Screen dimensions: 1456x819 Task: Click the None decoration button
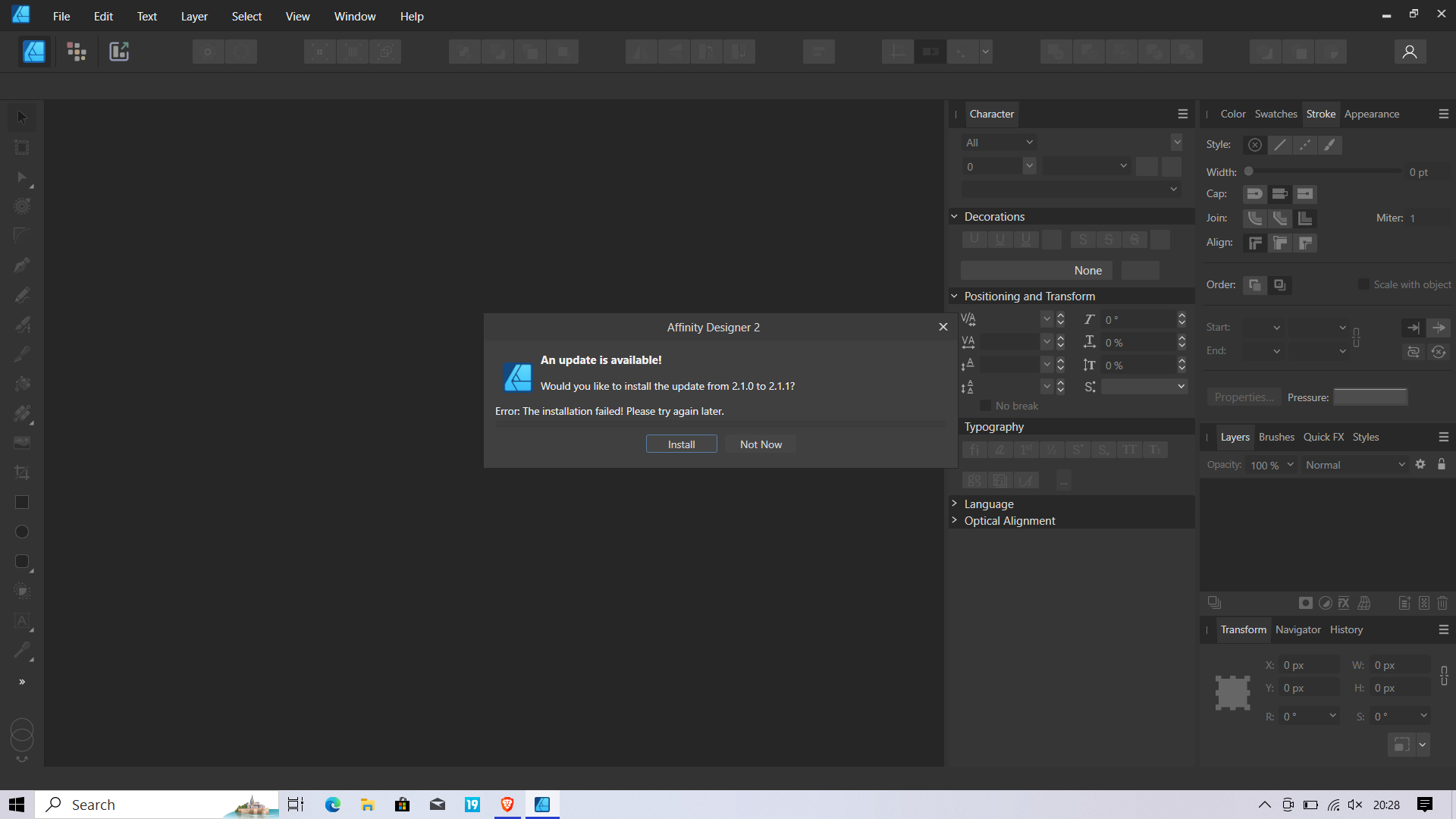(x=1037, y=271)
